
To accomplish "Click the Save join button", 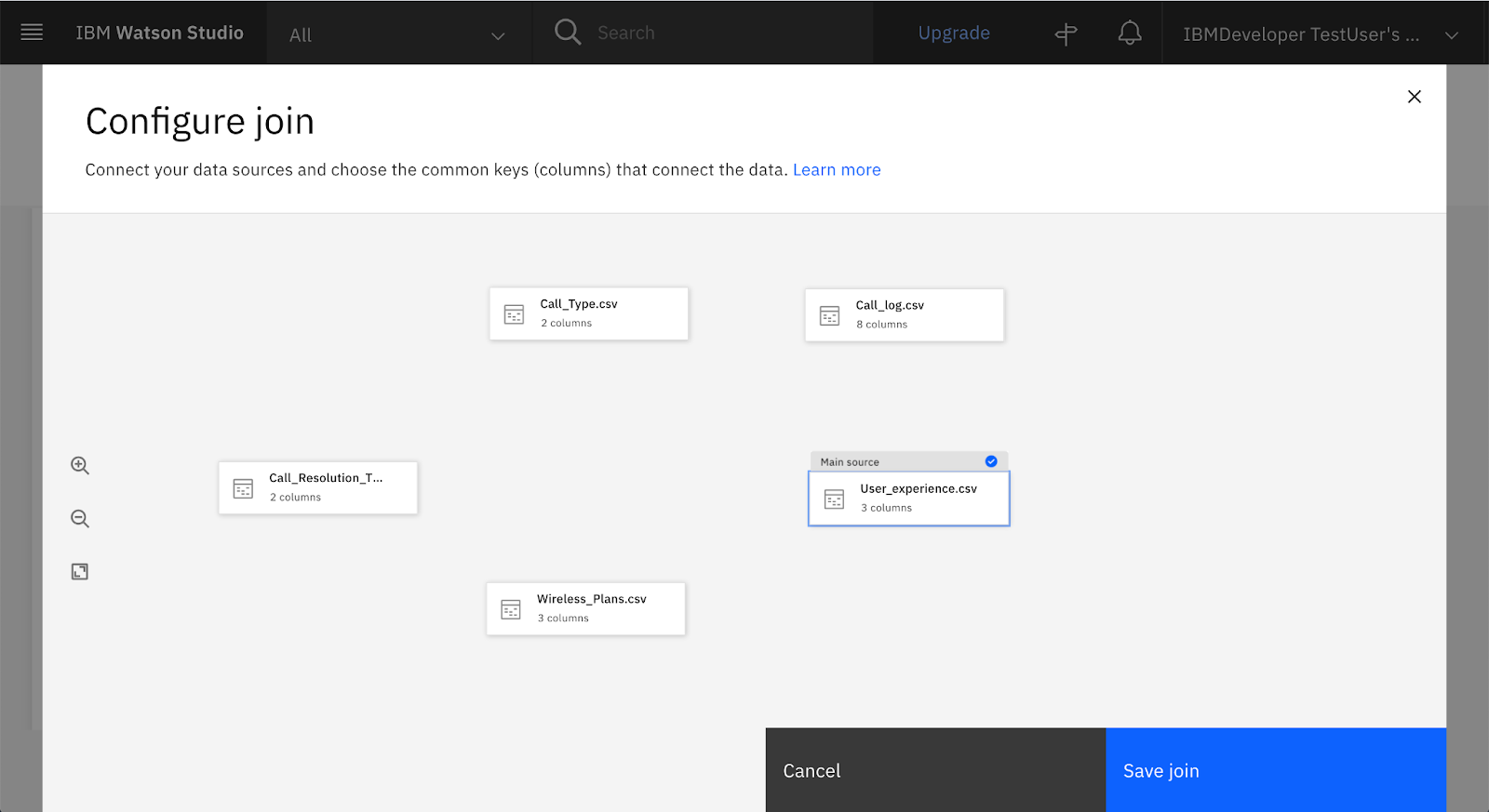I will coord(1275,770).
